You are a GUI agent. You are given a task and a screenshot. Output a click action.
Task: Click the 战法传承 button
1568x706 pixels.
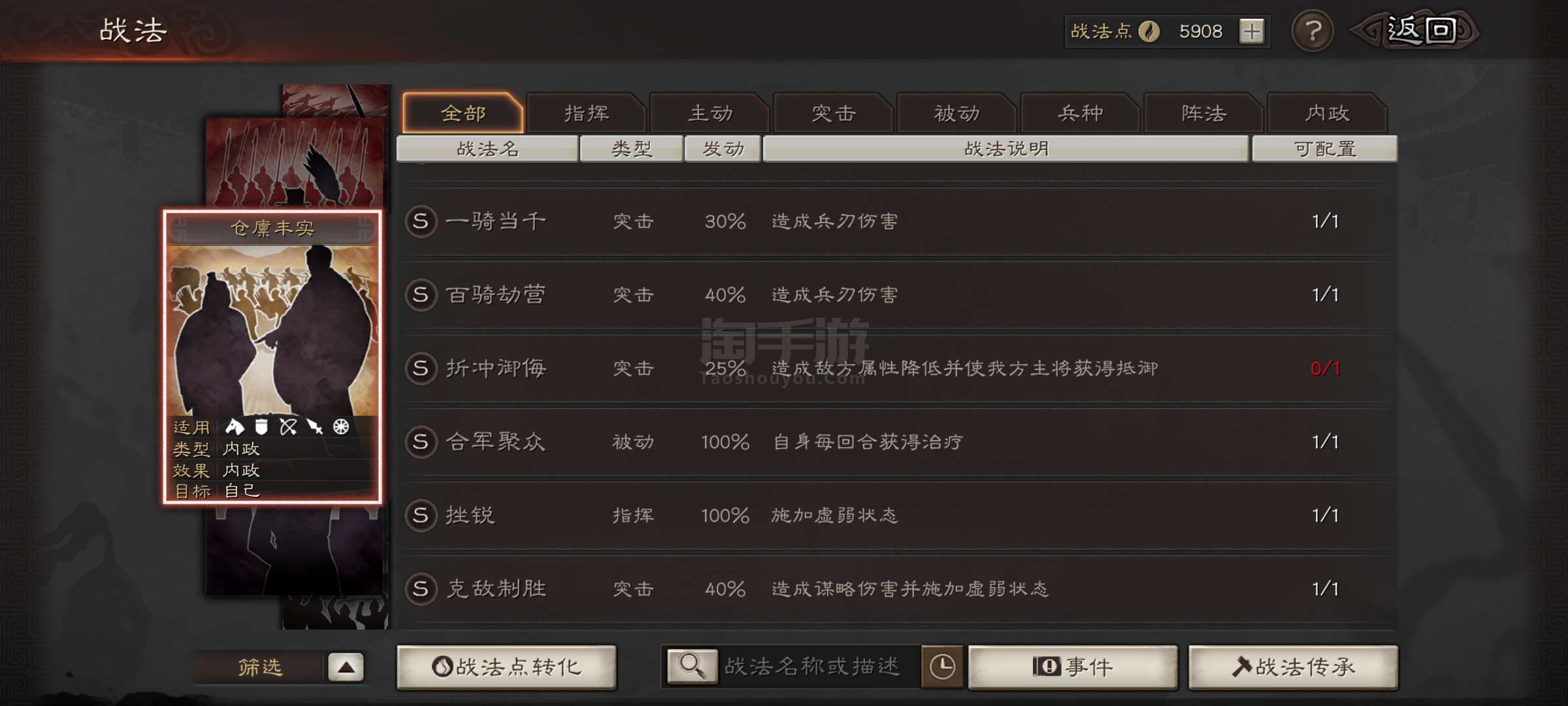click(x=1294, y=667)
